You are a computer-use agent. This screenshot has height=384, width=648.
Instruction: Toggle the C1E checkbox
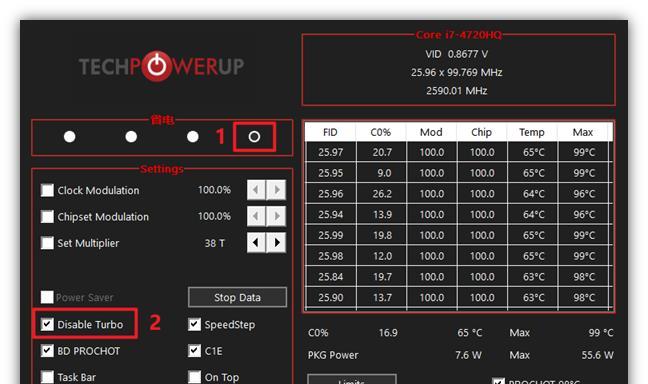(x=195, y=351)
